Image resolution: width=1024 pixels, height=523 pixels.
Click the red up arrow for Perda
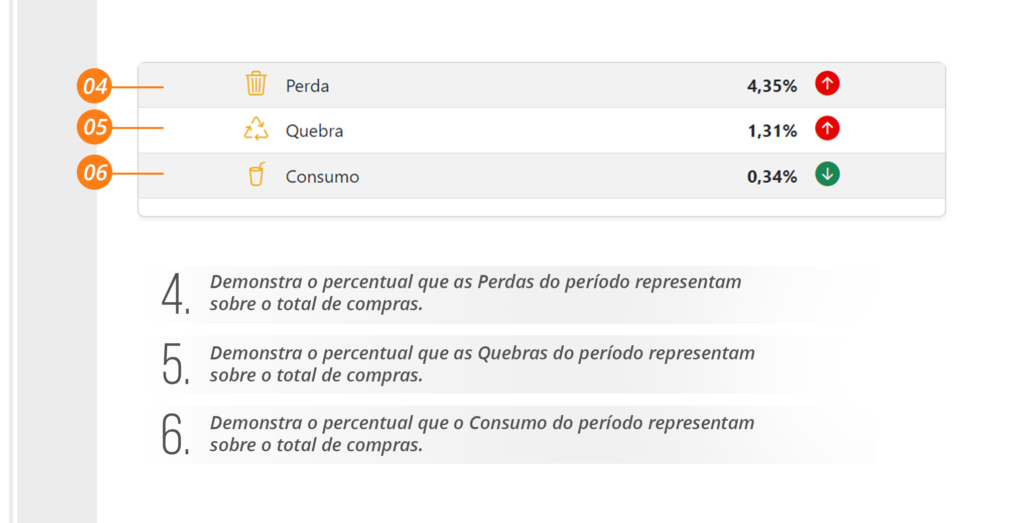coord(827,84)
